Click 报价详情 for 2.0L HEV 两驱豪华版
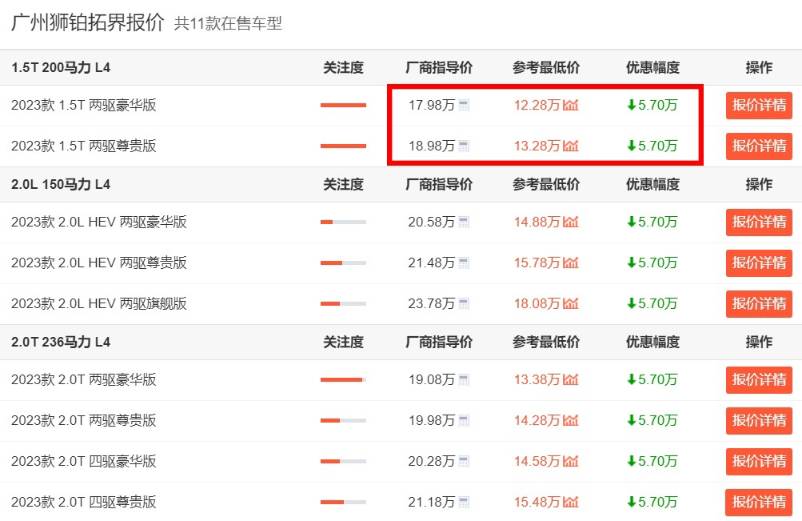 click(x=759, y=222)
